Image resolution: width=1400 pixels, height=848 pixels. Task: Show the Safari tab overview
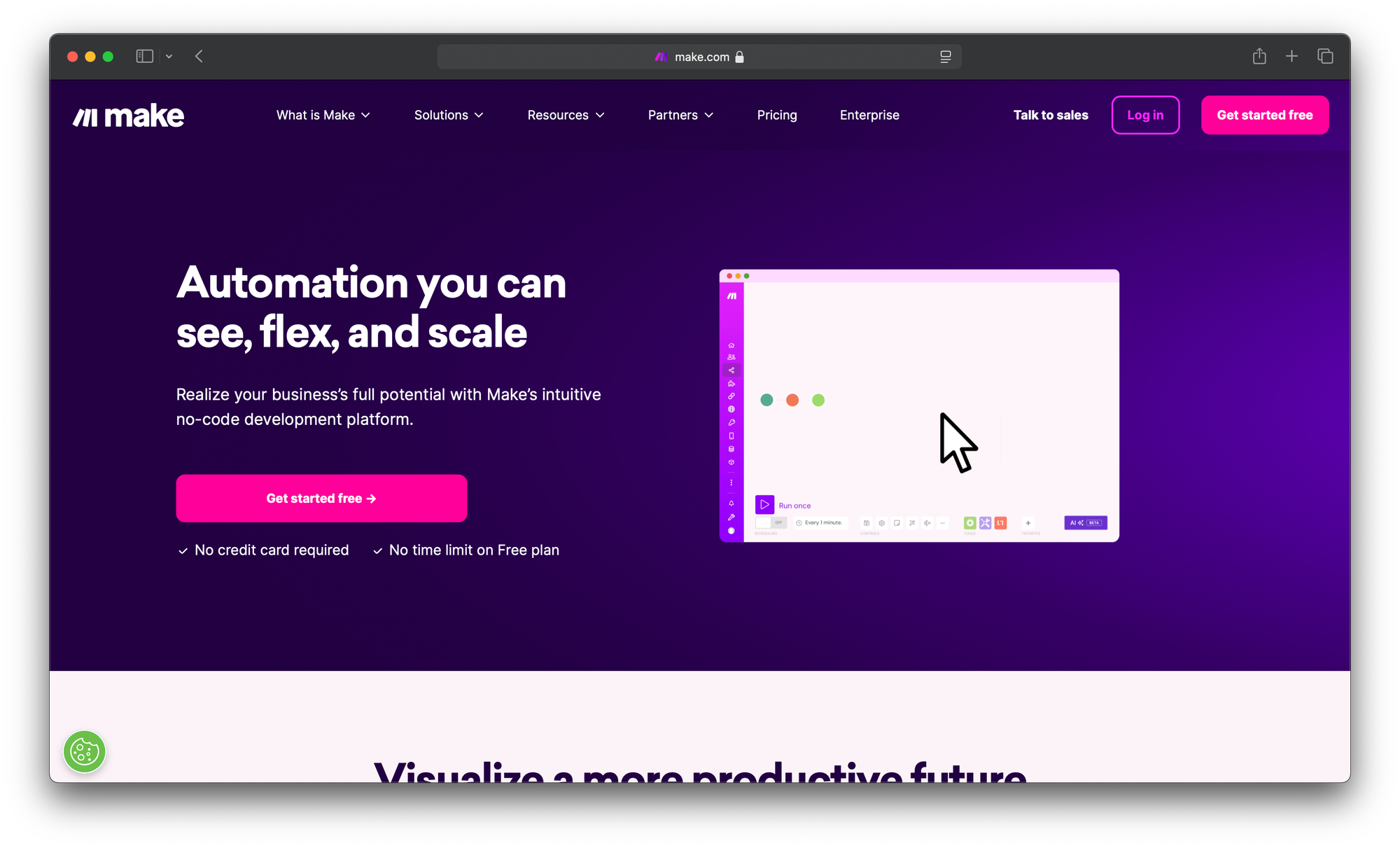(1325, 56)
